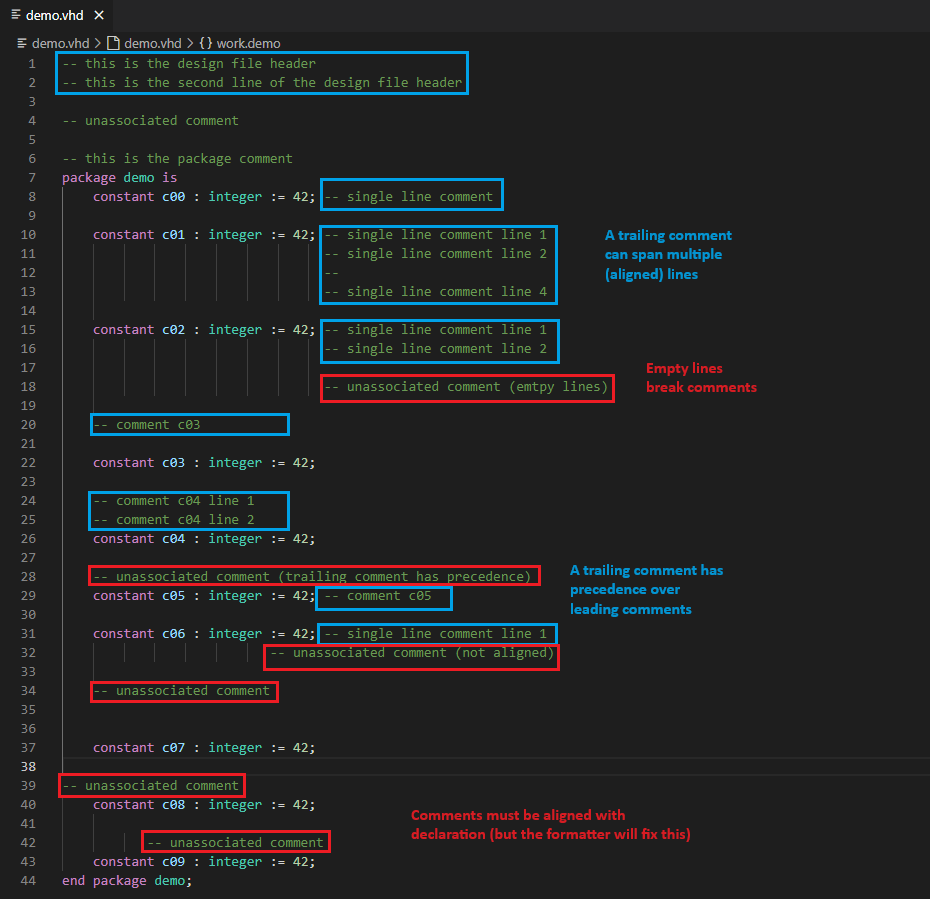Click the curly braces namespace icon in breadcrumb
This screenshot has height=899, width=930.
click(205, 43)
